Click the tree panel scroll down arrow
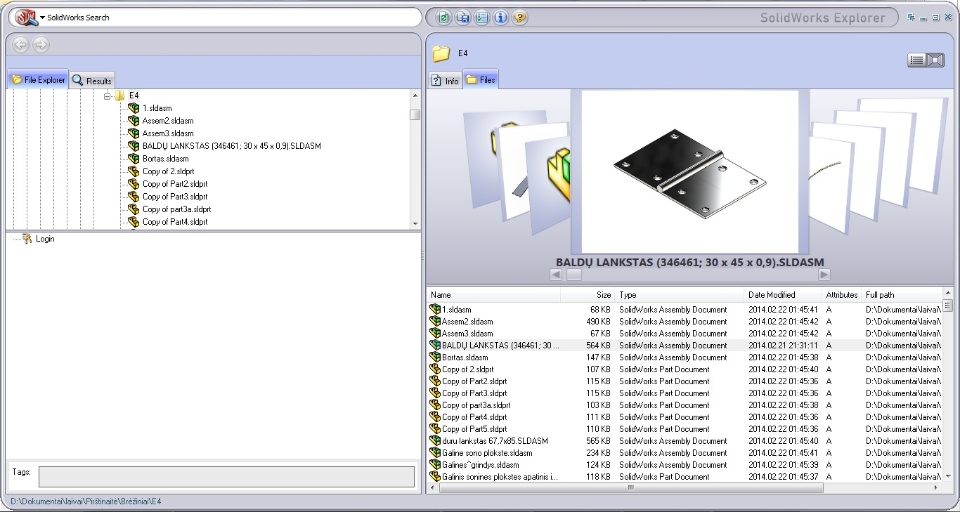The height and width of the screenshot is (512, 960). pyautogui.click(x=416, y=224)
